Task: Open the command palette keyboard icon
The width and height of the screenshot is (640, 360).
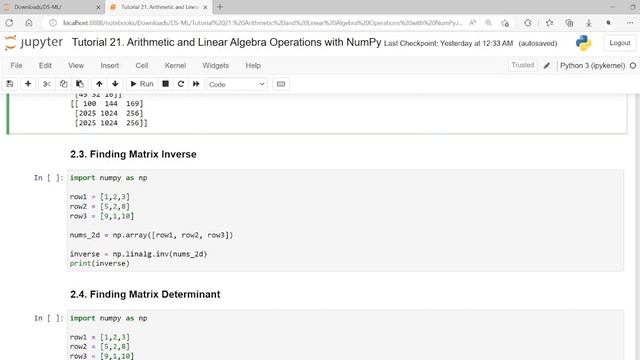Action: tap(281, 84)
